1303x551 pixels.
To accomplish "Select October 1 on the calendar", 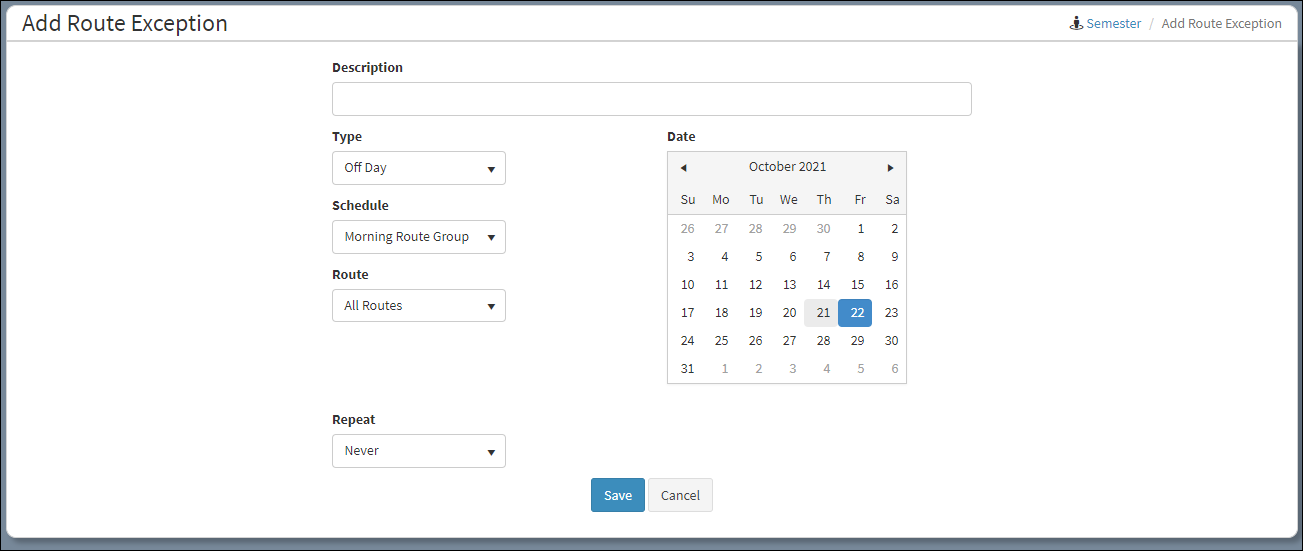I will [859, 229].
